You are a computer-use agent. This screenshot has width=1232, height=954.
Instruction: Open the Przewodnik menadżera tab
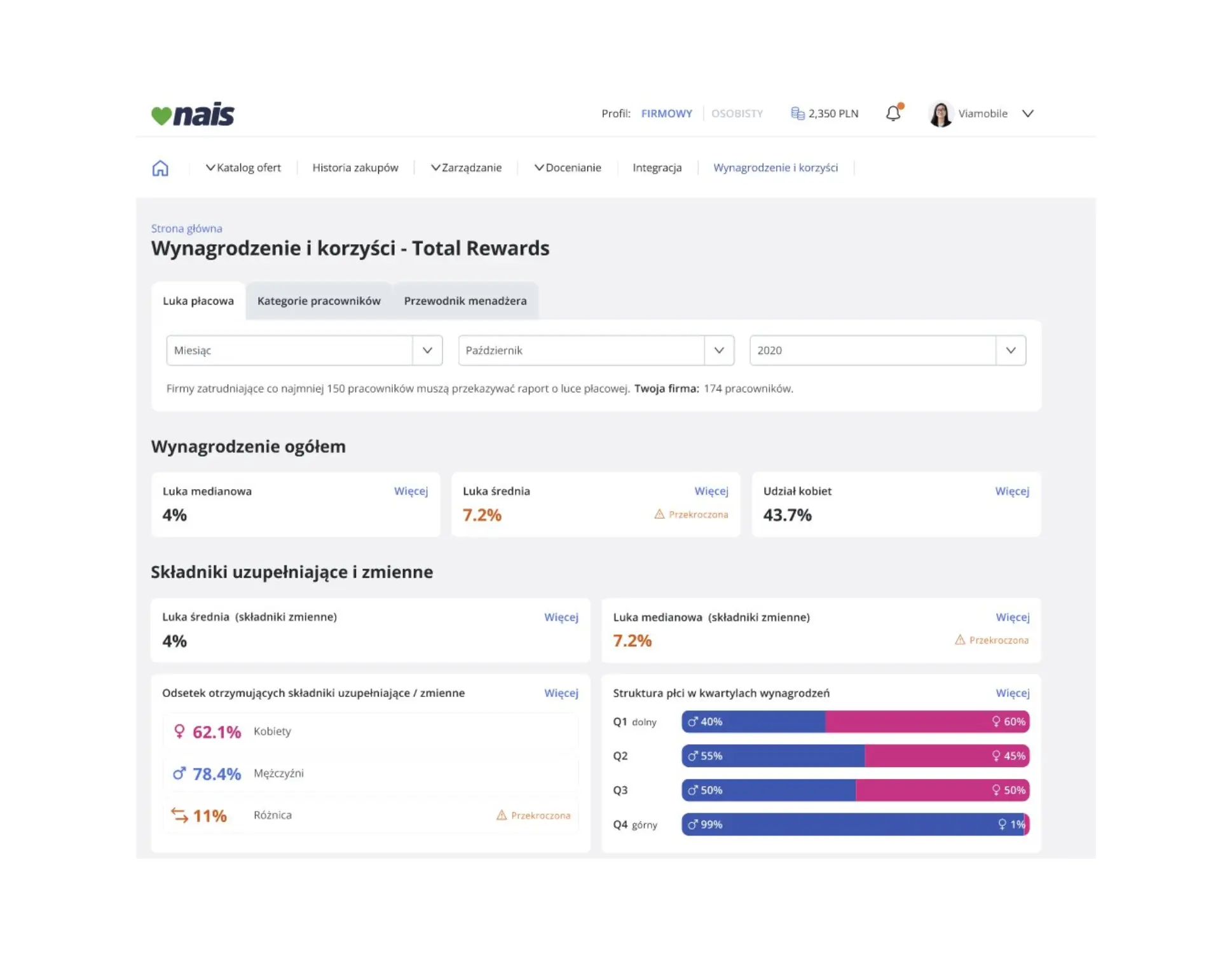coord(465,301)
